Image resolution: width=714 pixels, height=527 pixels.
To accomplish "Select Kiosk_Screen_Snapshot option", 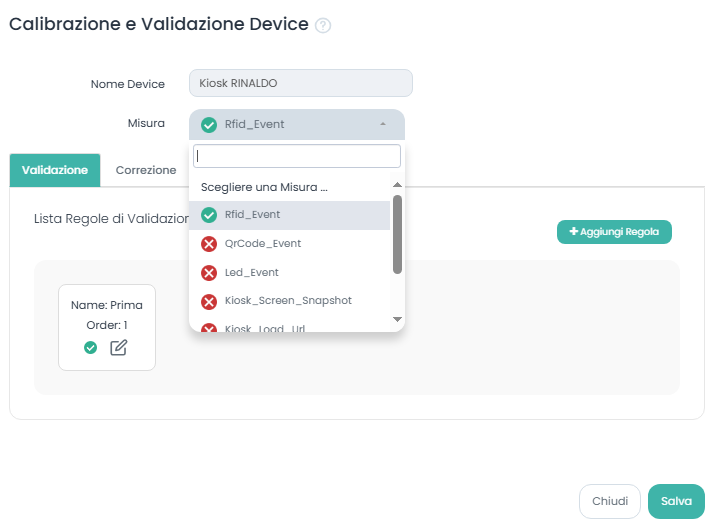I will pos(288,301).
